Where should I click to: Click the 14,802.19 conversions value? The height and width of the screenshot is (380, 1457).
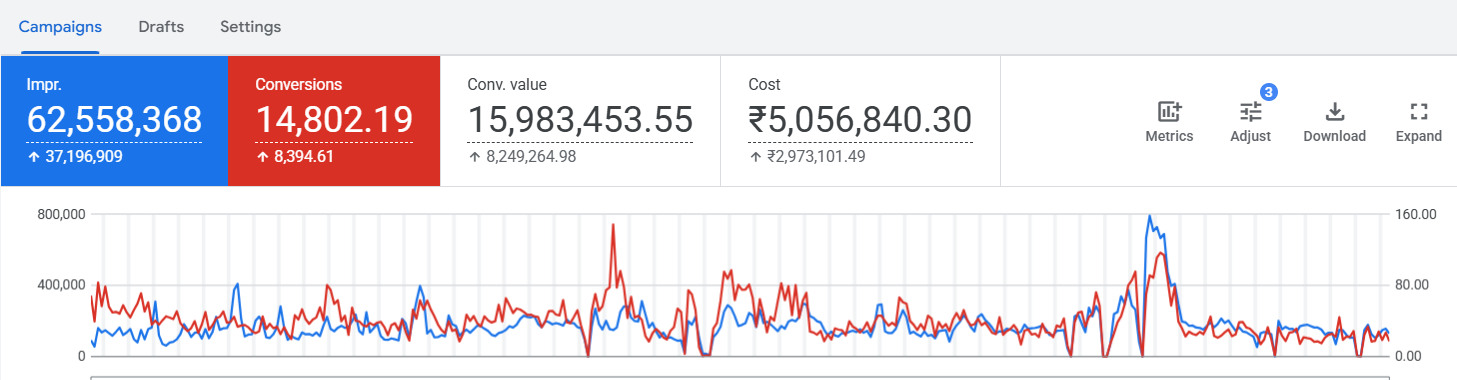tap(334, 120)
